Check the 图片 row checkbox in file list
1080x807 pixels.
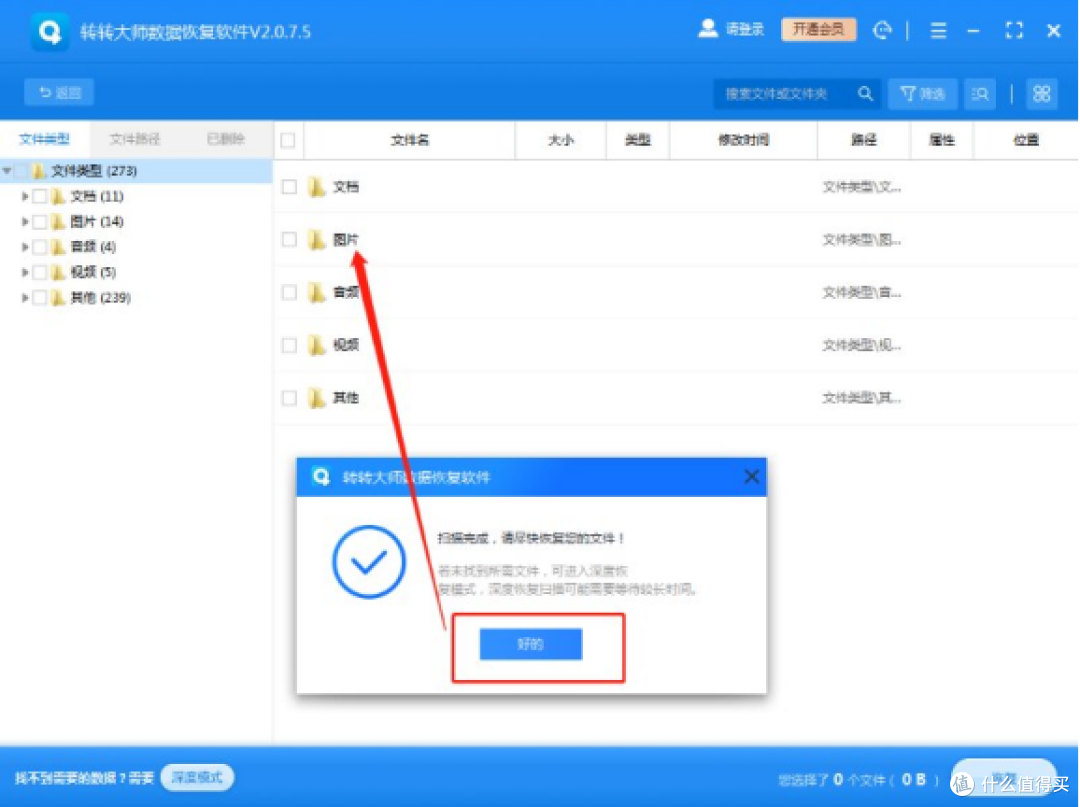coord(289,240)
